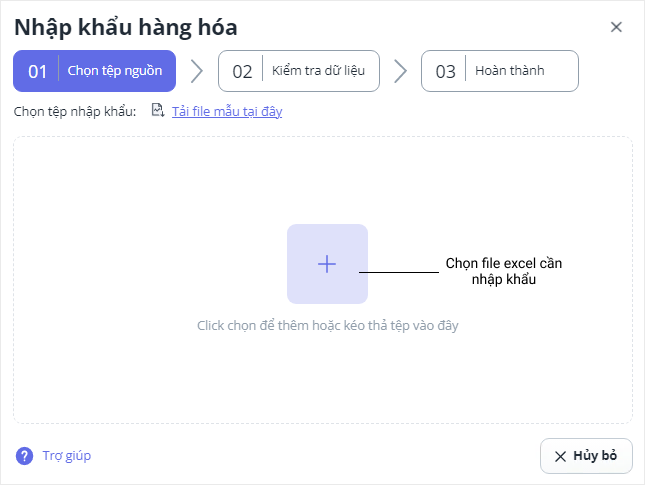
Task: Click the chevron arrow after step 01
Action: click(x=197, y=71)
